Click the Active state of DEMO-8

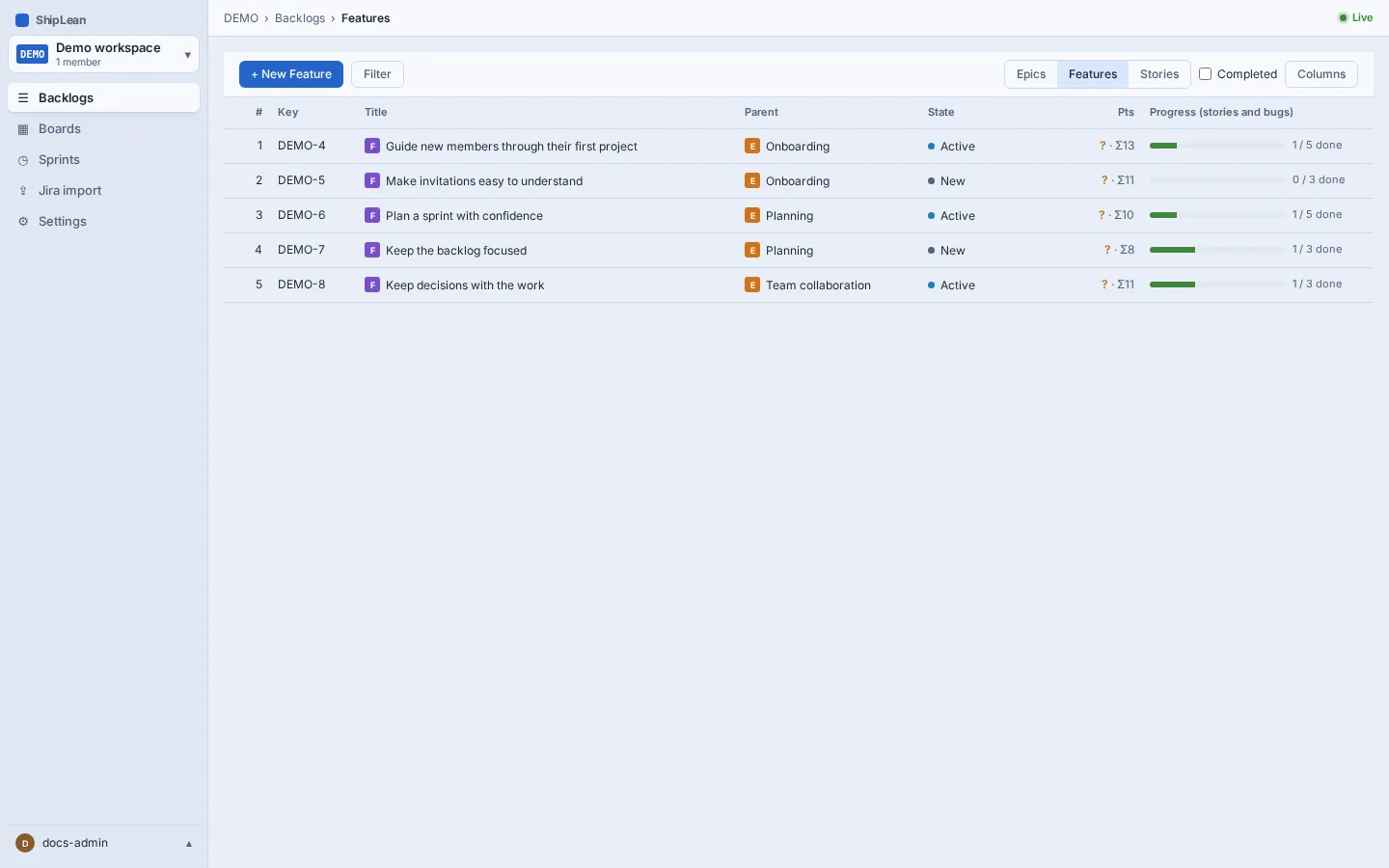coord(952,285)
